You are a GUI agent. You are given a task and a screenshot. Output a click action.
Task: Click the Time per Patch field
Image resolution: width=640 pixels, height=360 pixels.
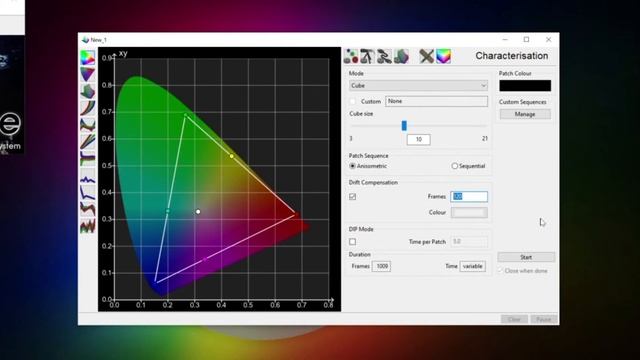coord(469,242)
